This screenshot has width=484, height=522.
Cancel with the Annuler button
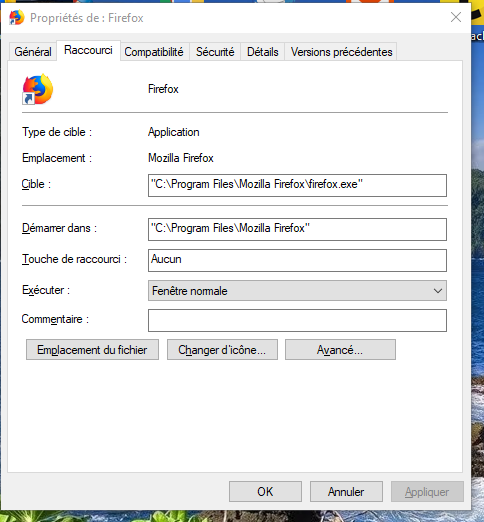(x=346, y=491)
